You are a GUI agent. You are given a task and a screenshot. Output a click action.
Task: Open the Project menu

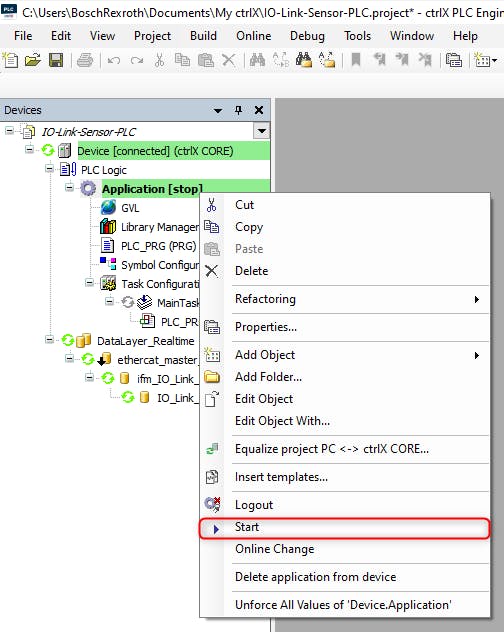(152, 36)
